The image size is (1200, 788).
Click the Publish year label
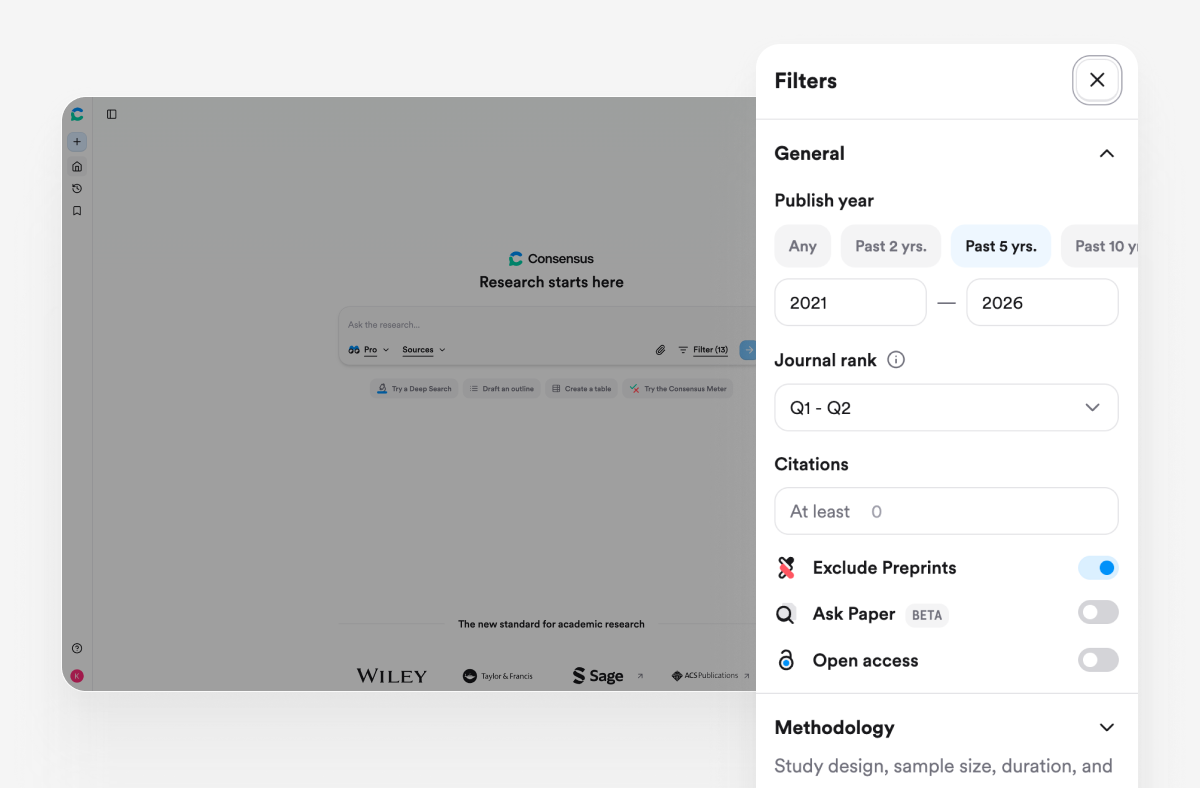pos(824,201)
